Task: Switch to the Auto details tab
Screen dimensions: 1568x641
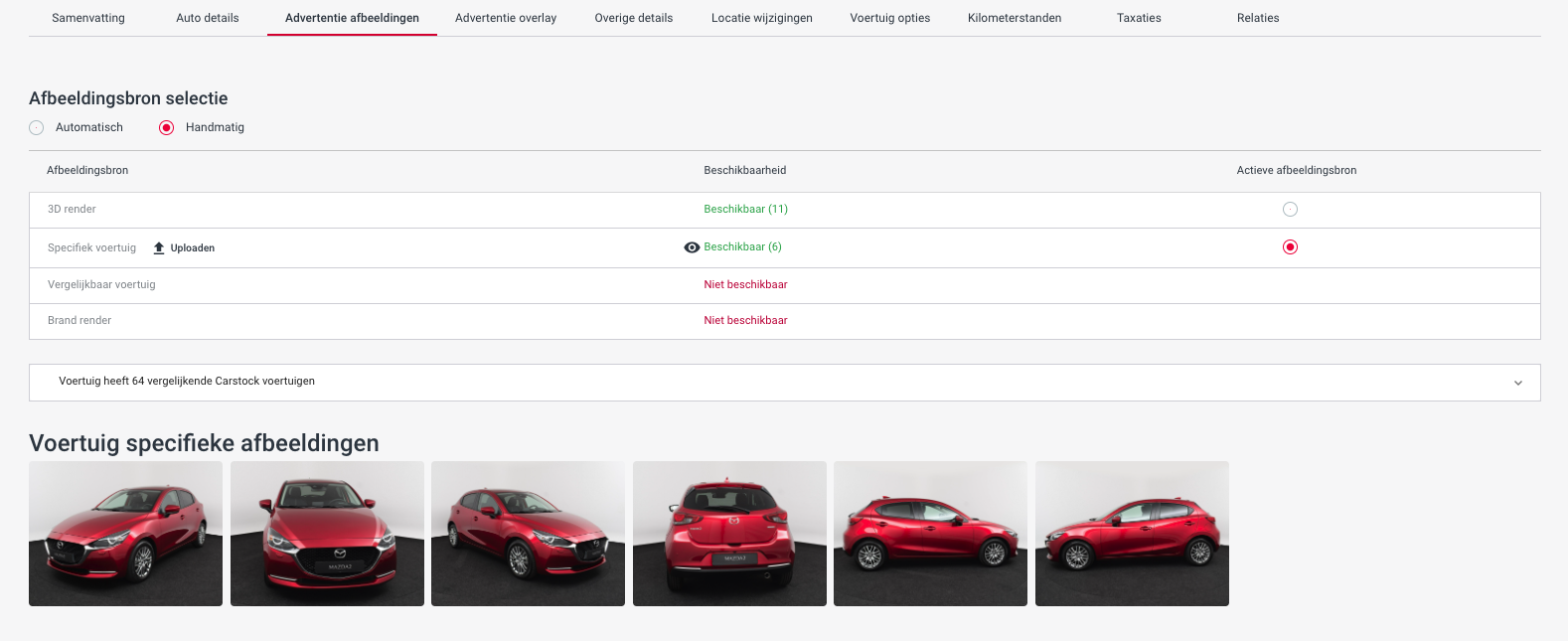Action: (x=208, y=18)
